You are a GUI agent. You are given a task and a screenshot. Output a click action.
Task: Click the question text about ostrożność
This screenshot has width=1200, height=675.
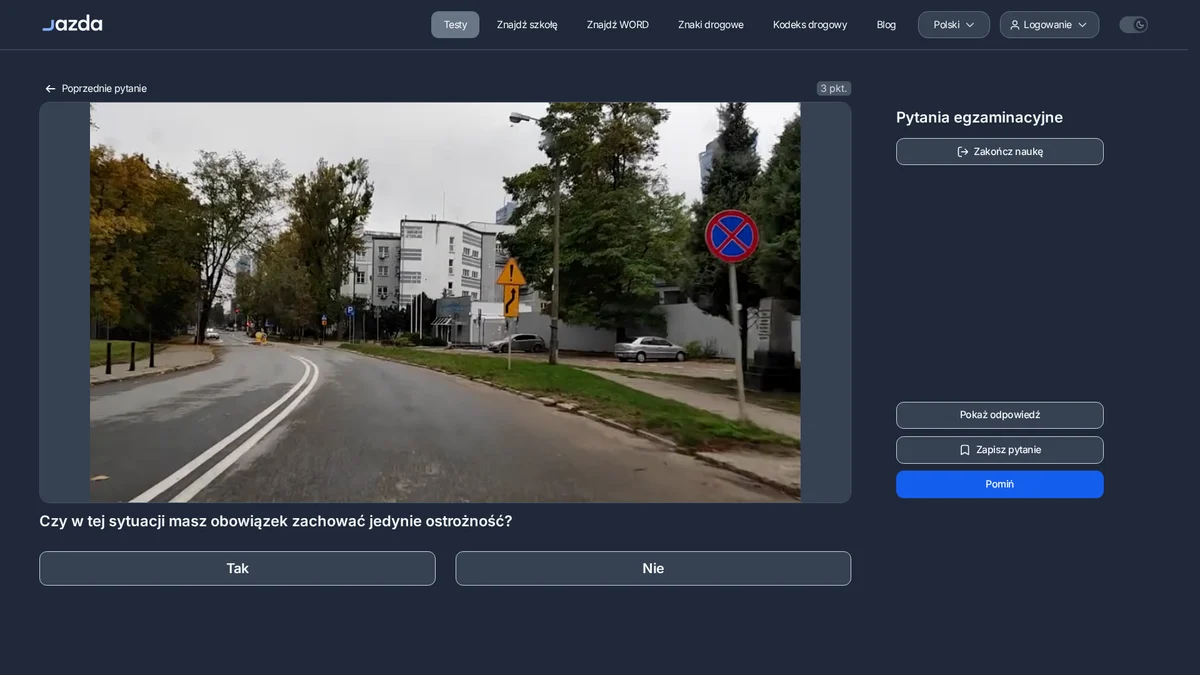pos(276,521)
